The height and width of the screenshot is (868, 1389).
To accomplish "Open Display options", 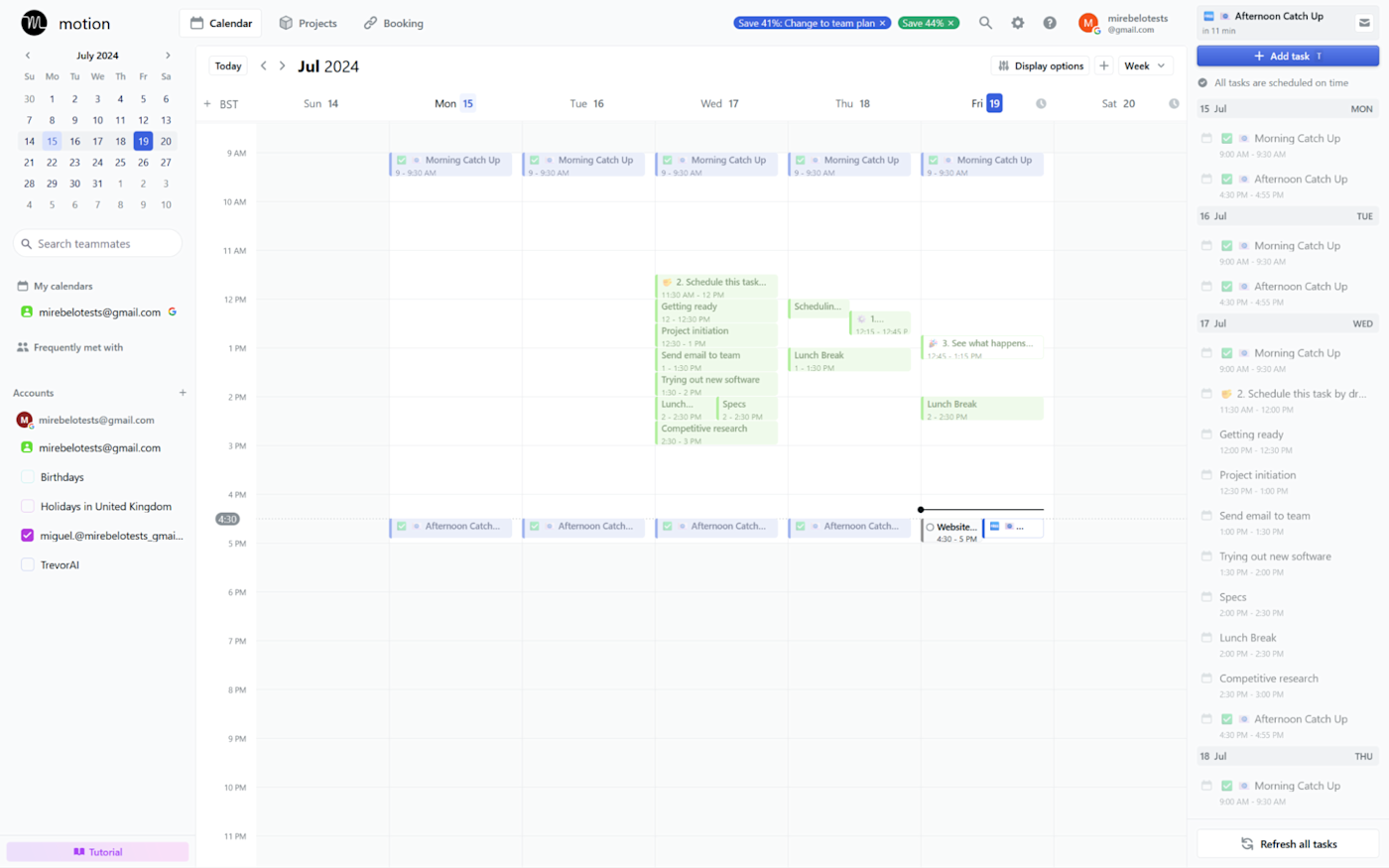I will coord(1040,65).
